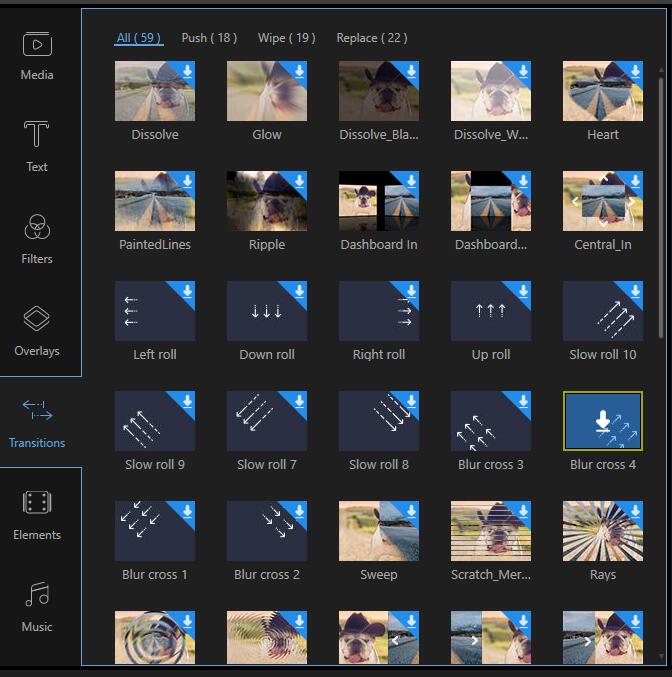The height and width of the screenshot is (677, 672).
Task: Download the Ripple transition via its corner arrow
Action: pyautogui.click(x=299, y=181)
